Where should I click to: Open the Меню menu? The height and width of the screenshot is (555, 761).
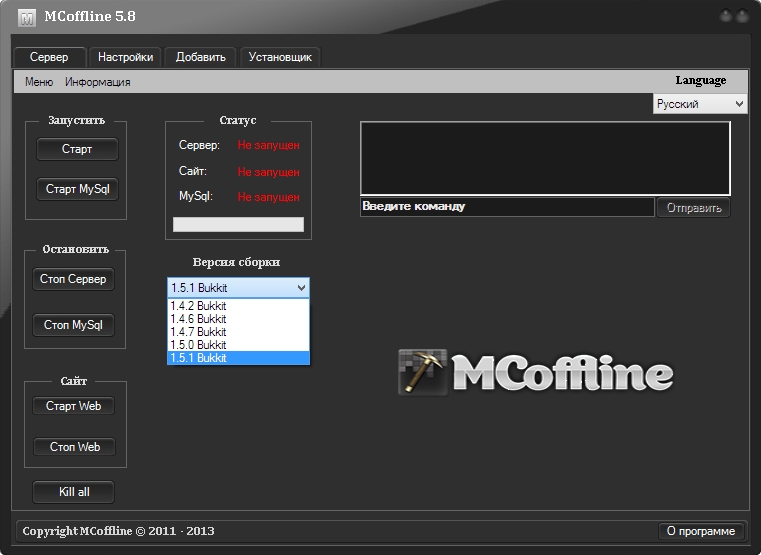pyautogui.click(x=39, y=82)
